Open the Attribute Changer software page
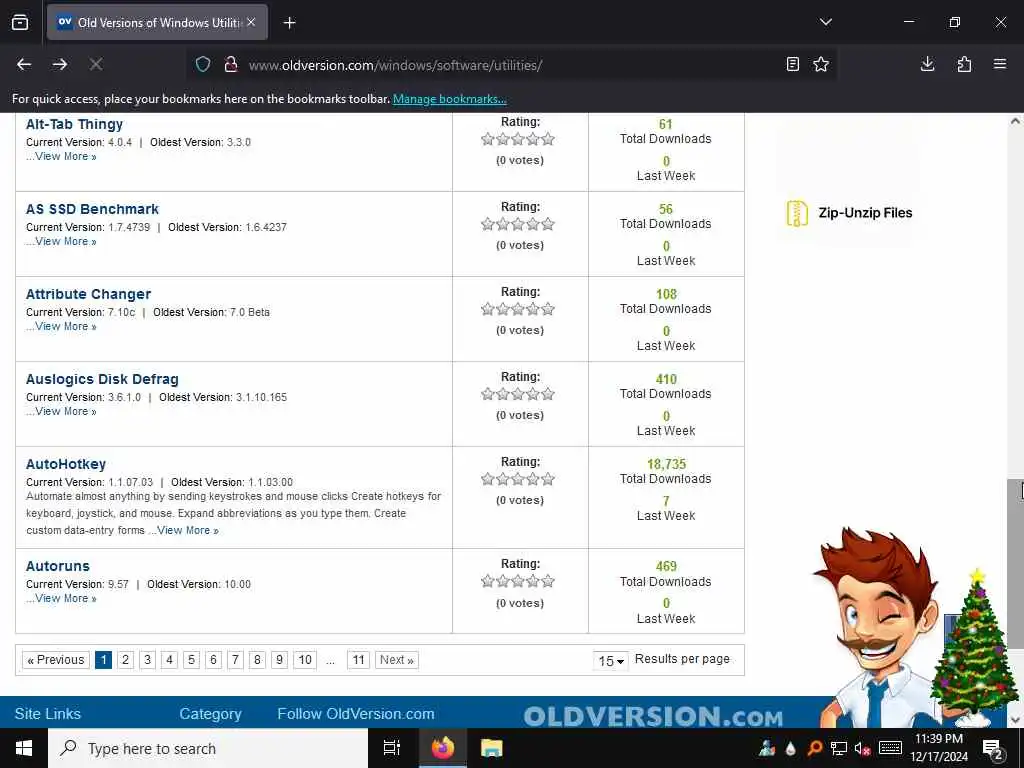The width and height of the screenshot is (1024, 768). pos(88,294)
